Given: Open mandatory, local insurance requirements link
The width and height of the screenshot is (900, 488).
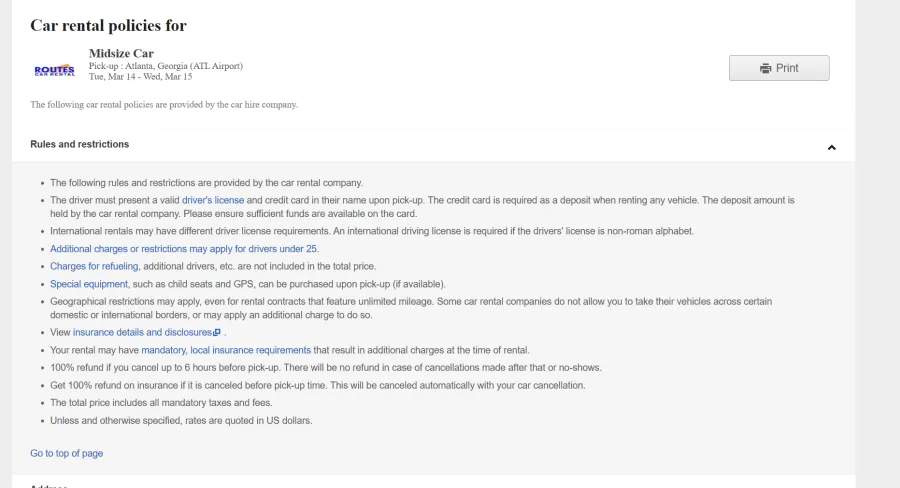Looking at the screenshot, I should coord(226,350).
